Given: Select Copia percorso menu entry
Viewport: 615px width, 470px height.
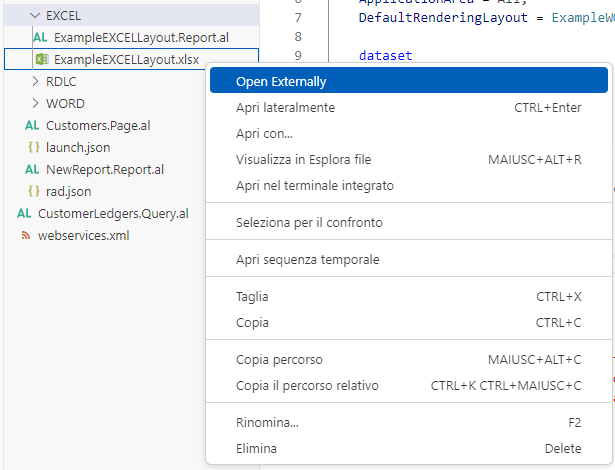Looking at the screenshot, I should (x=409, y=359).
